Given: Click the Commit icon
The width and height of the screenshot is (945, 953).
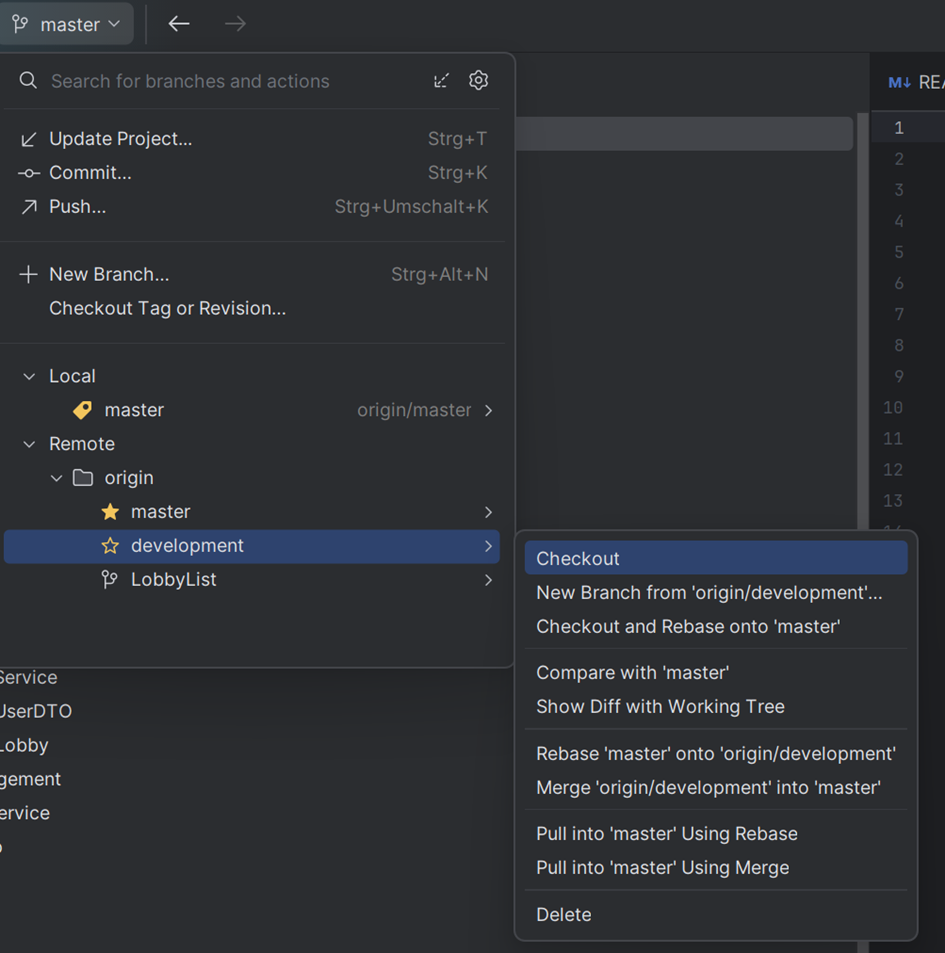Looking at the screenshot, I should (x=28, y=173).
